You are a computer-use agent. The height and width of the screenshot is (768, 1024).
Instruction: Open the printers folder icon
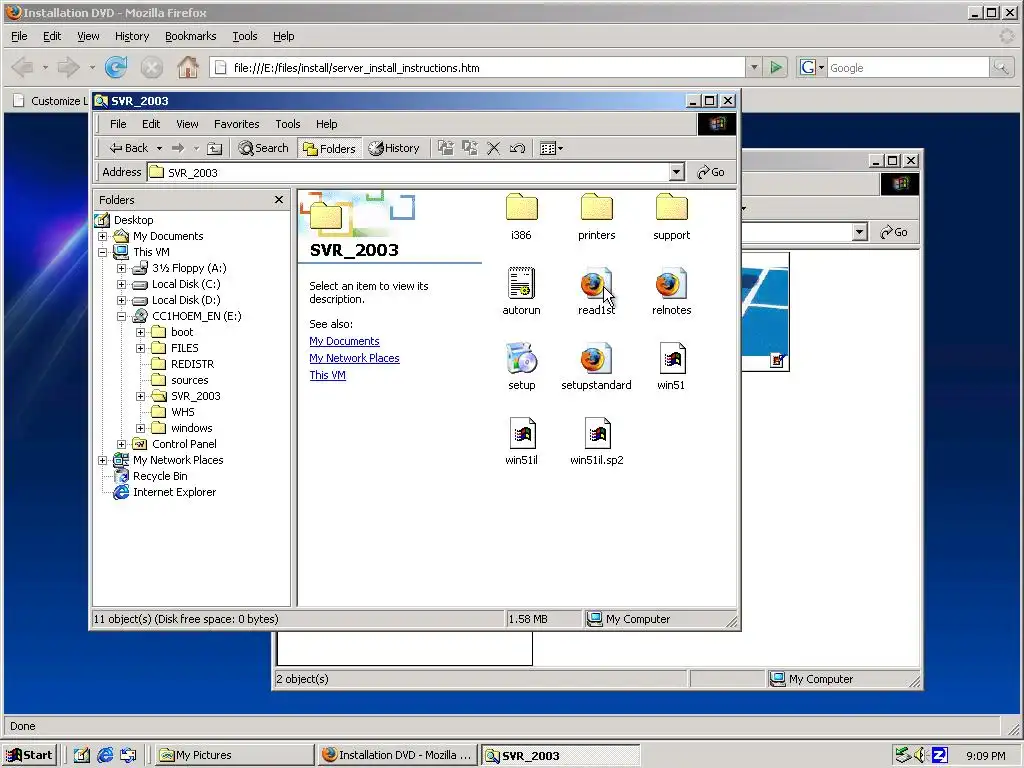tap(596, 208)
